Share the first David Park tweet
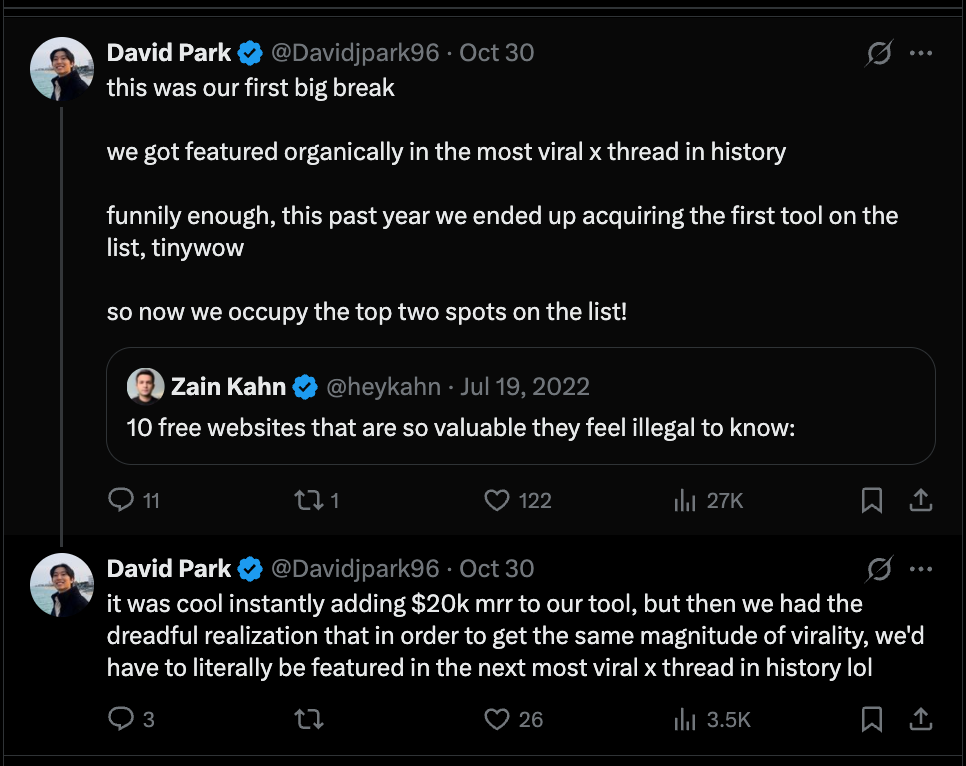The image size is (966, 766). click(922, 500)
